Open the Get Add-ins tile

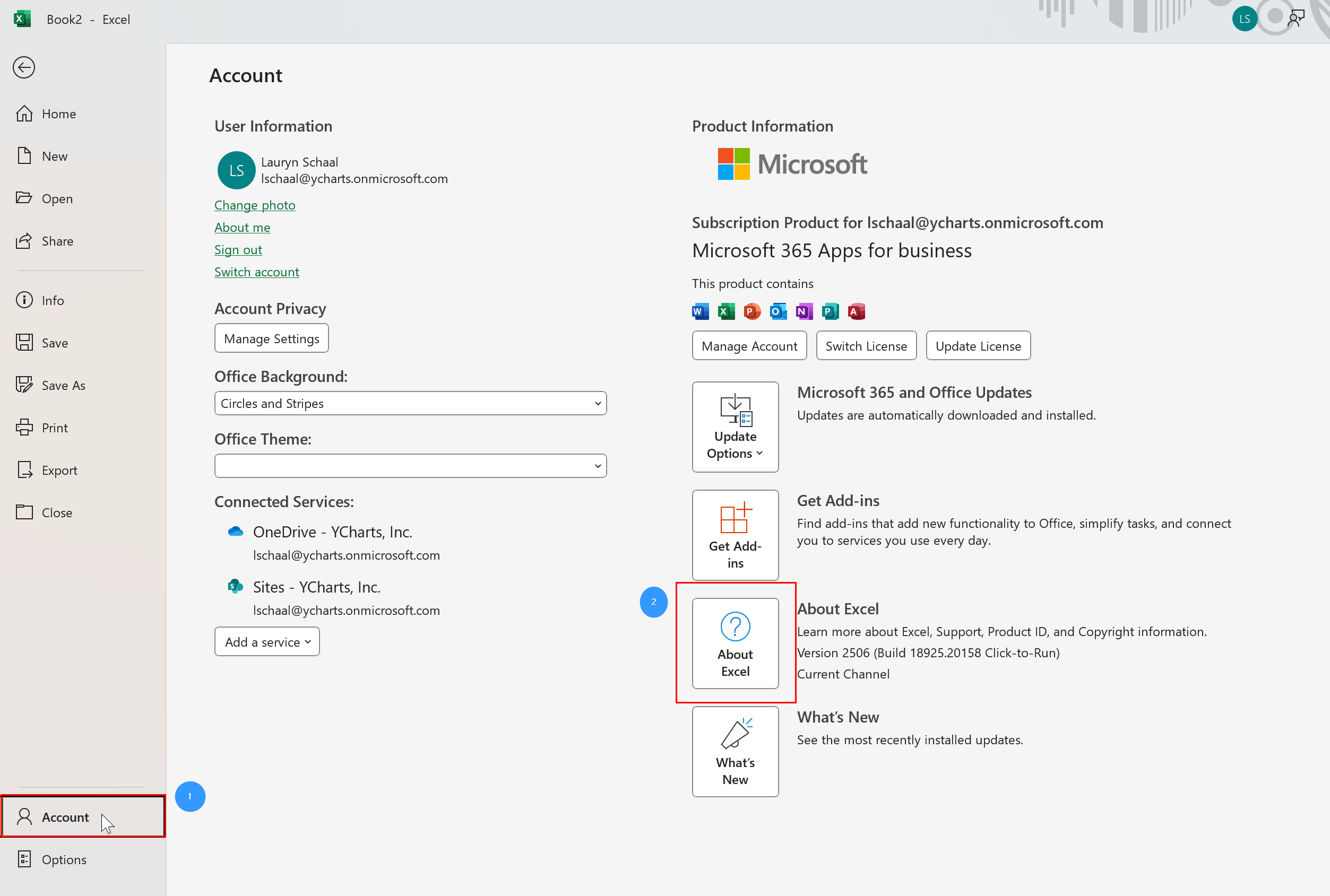[735, 535]
